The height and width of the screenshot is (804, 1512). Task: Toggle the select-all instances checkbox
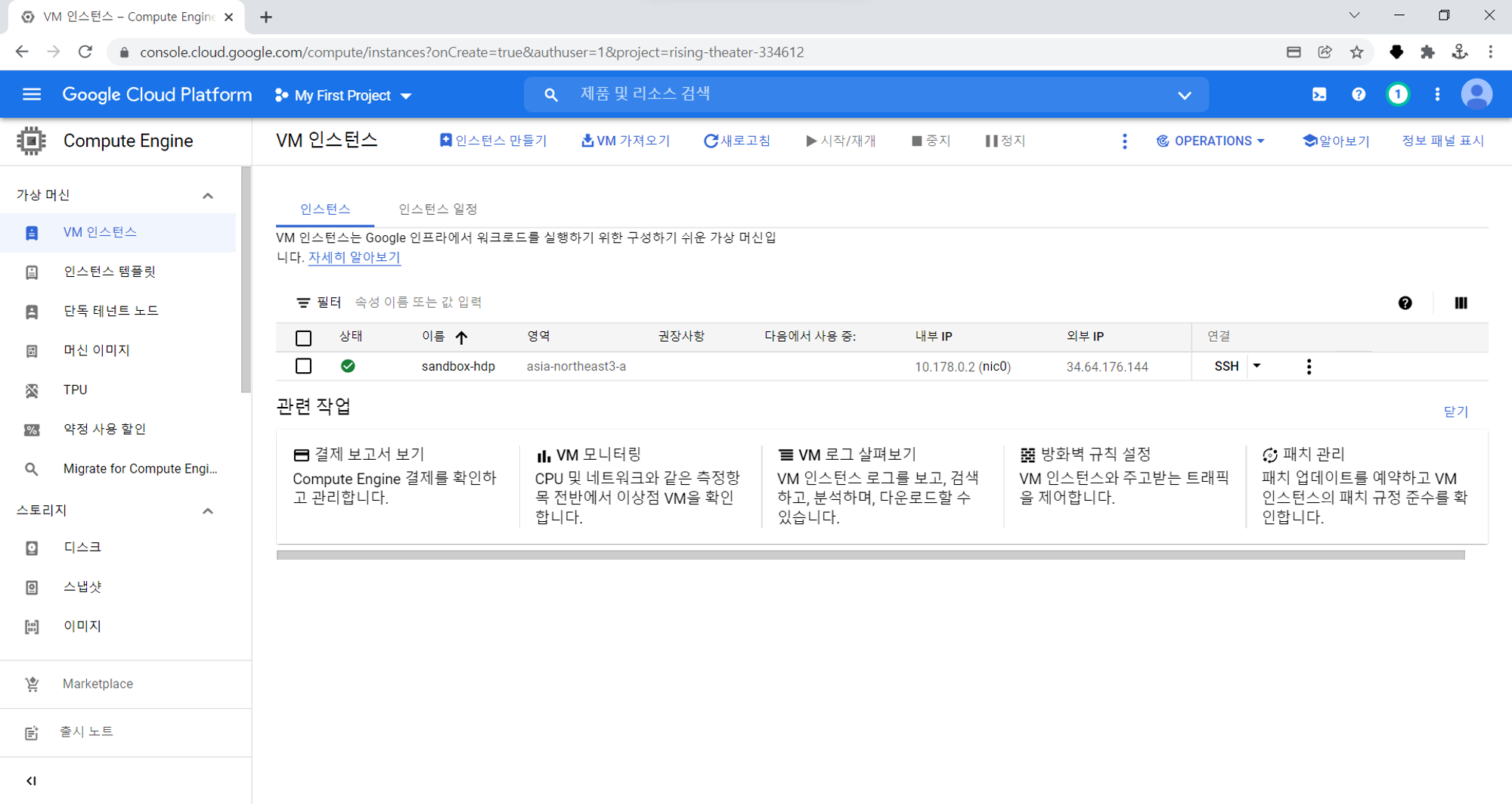point(303,338)
